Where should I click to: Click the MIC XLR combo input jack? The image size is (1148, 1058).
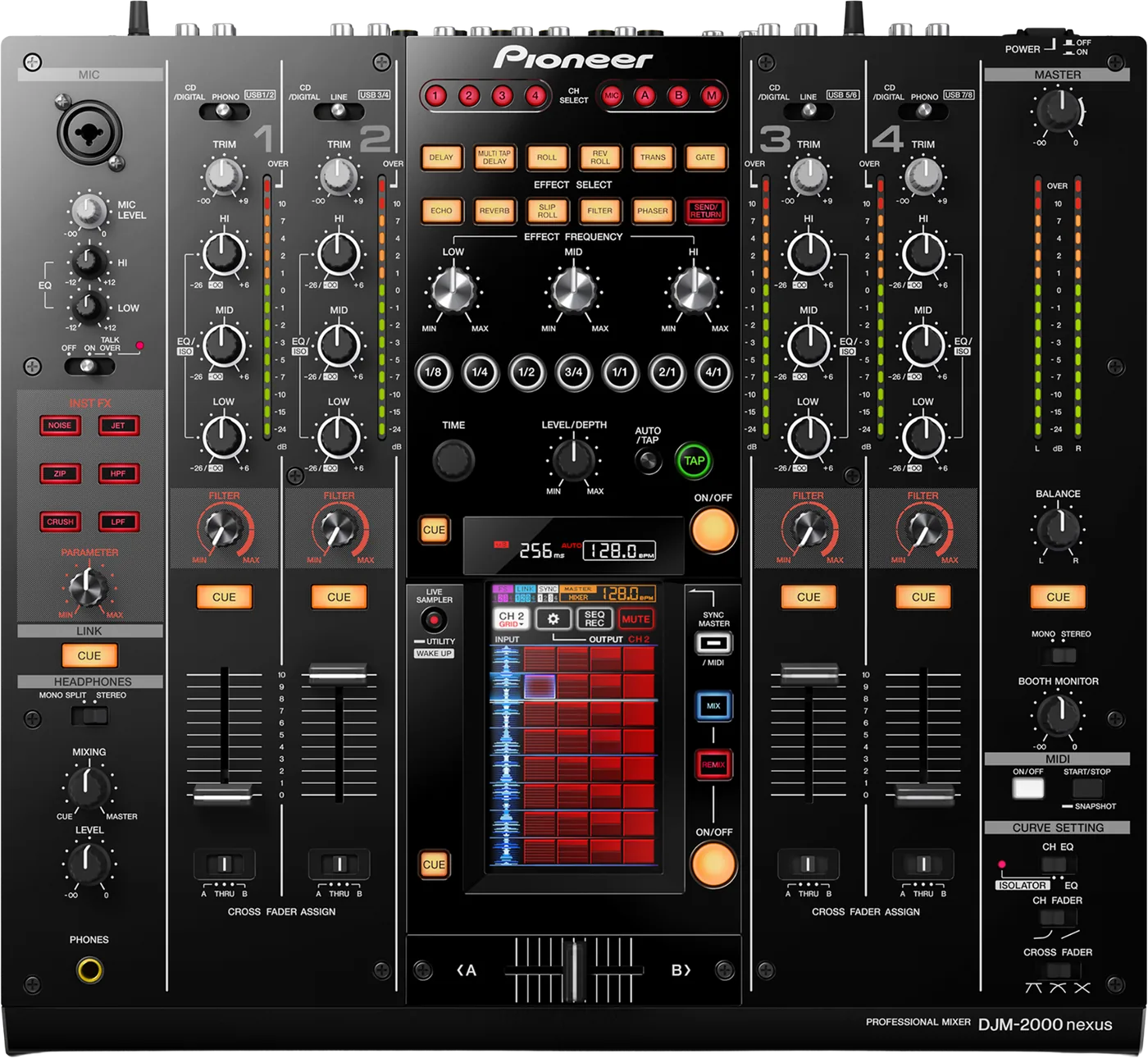pos(89,131)
